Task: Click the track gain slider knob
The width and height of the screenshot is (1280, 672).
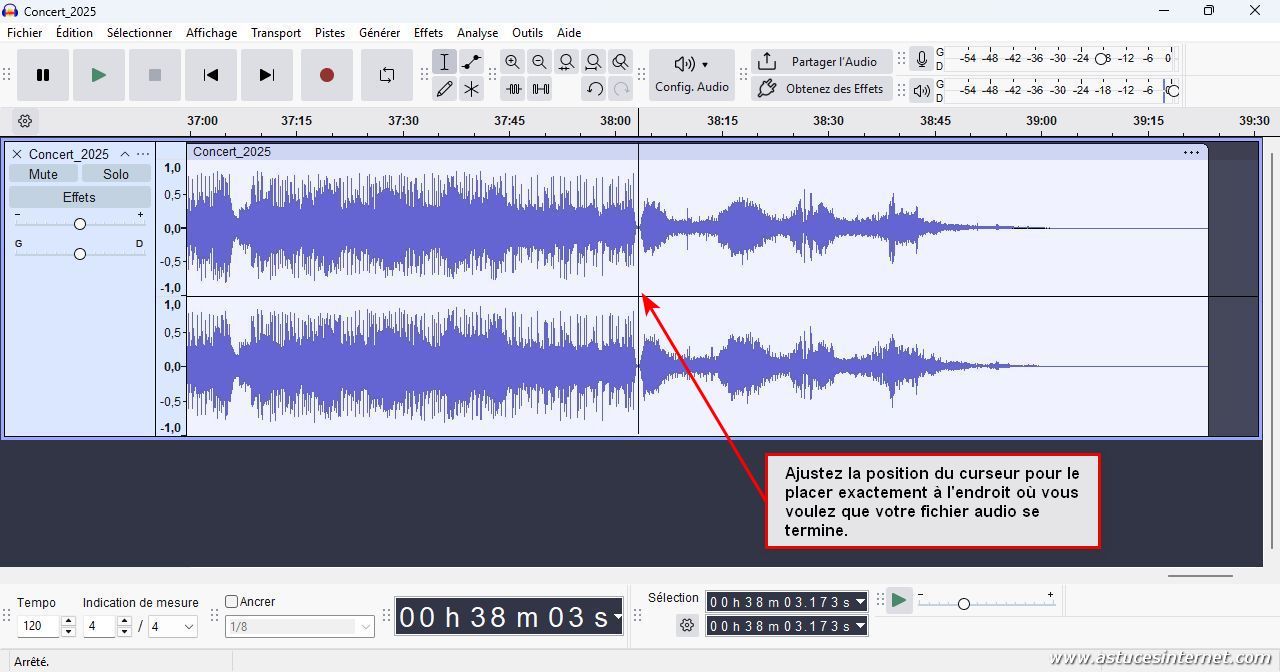Action: point(80,224)
